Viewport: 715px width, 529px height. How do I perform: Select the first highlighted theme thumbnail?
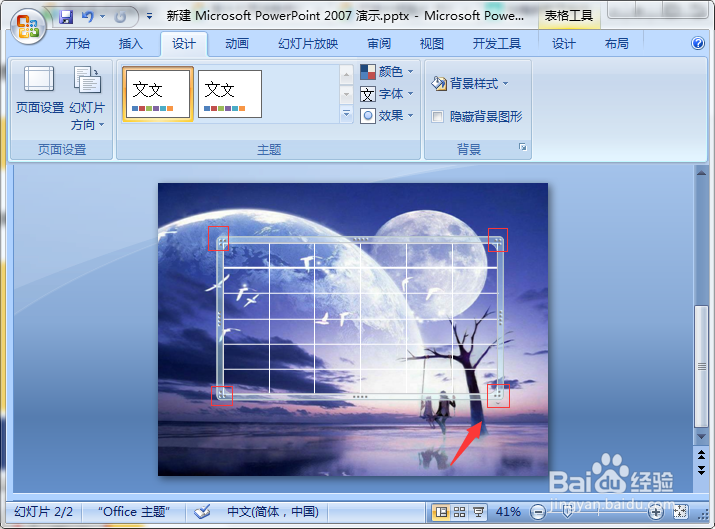coord(157,94)
